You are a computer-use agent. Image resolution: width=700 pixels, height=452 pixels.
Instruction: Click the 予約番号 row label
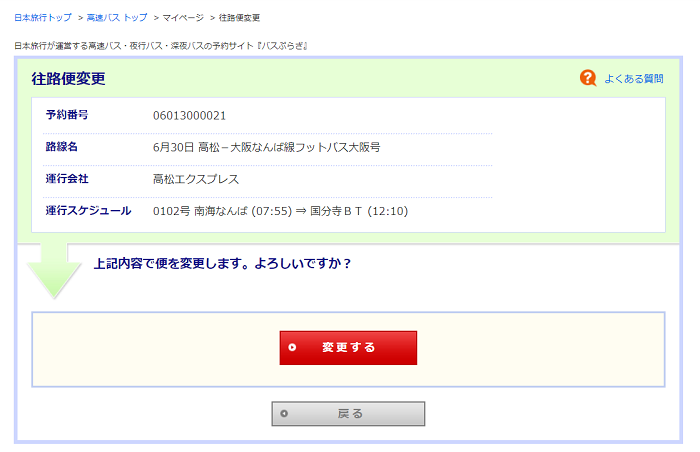pyautogui.click(x=67, y=115)
